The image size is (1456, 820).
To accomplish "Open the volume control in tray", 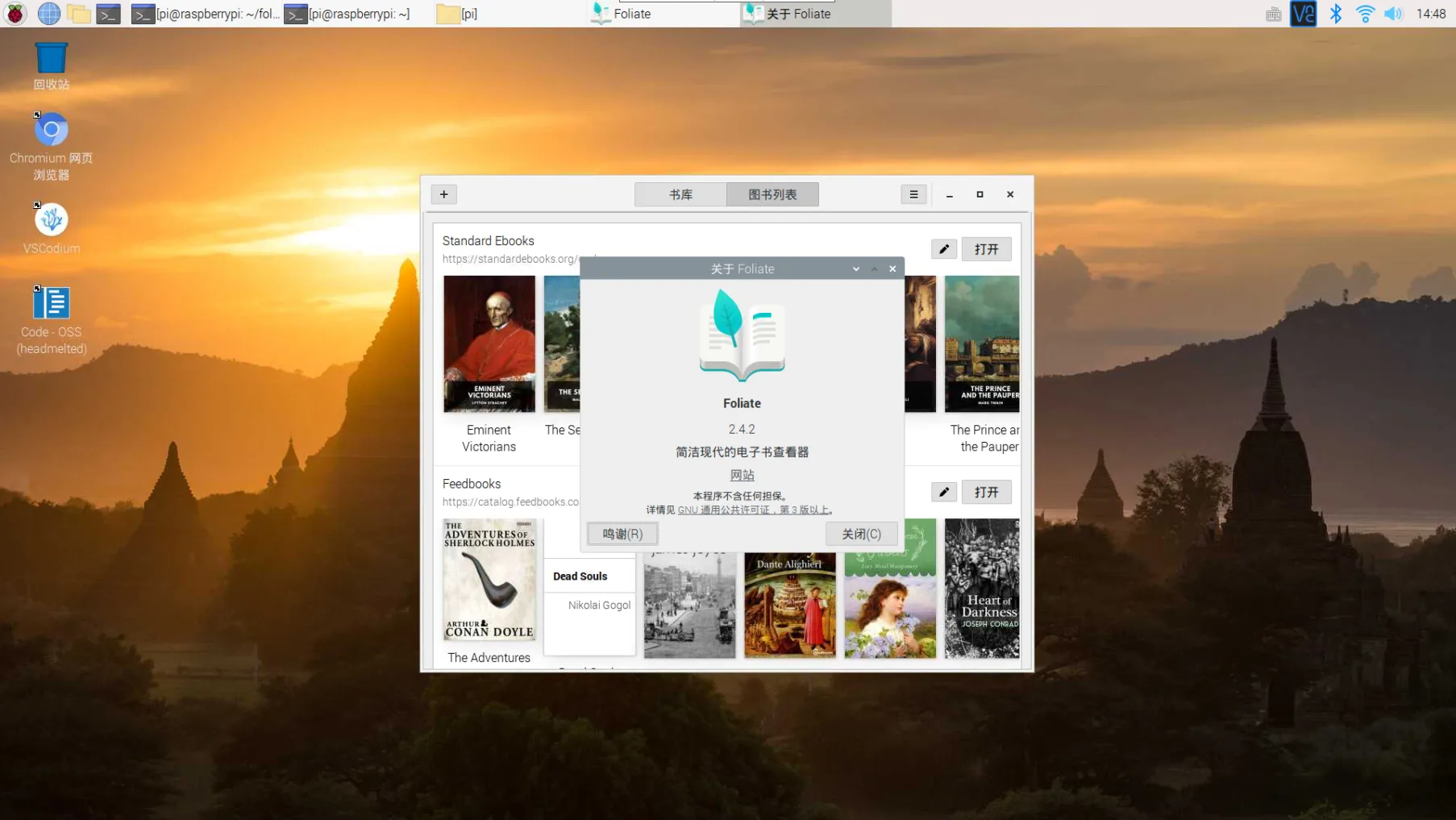I will 1393,14.
